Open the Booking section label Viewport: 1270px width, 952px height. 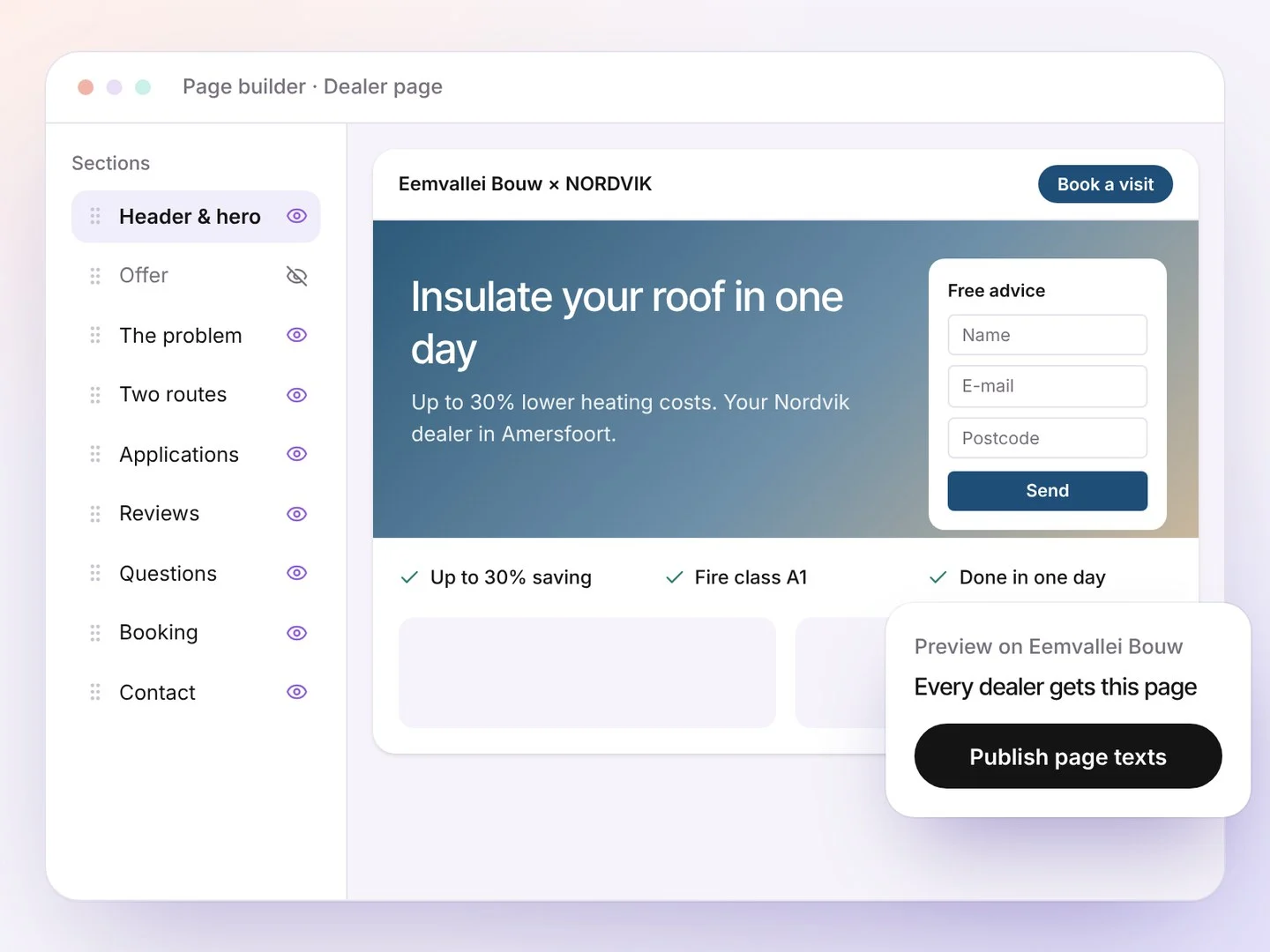(x=159, y=633)
